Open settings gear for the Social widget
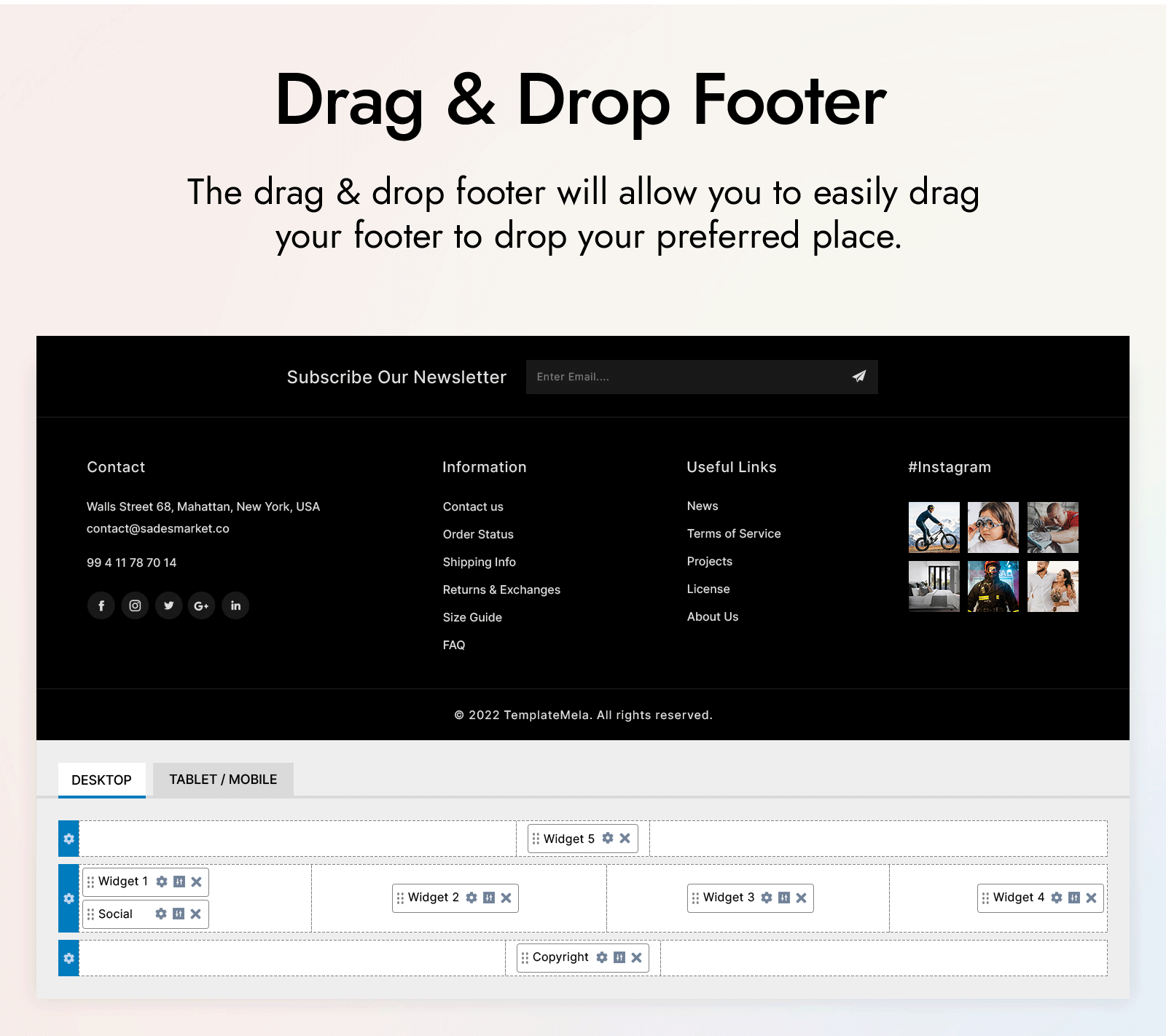1166x1036 pixels. (x=161, y=914)
